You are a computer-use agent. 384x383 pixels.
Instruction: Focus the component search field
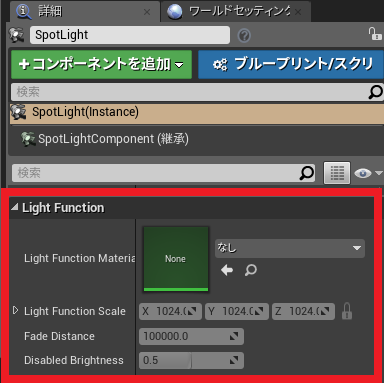[x=189, y=92]
